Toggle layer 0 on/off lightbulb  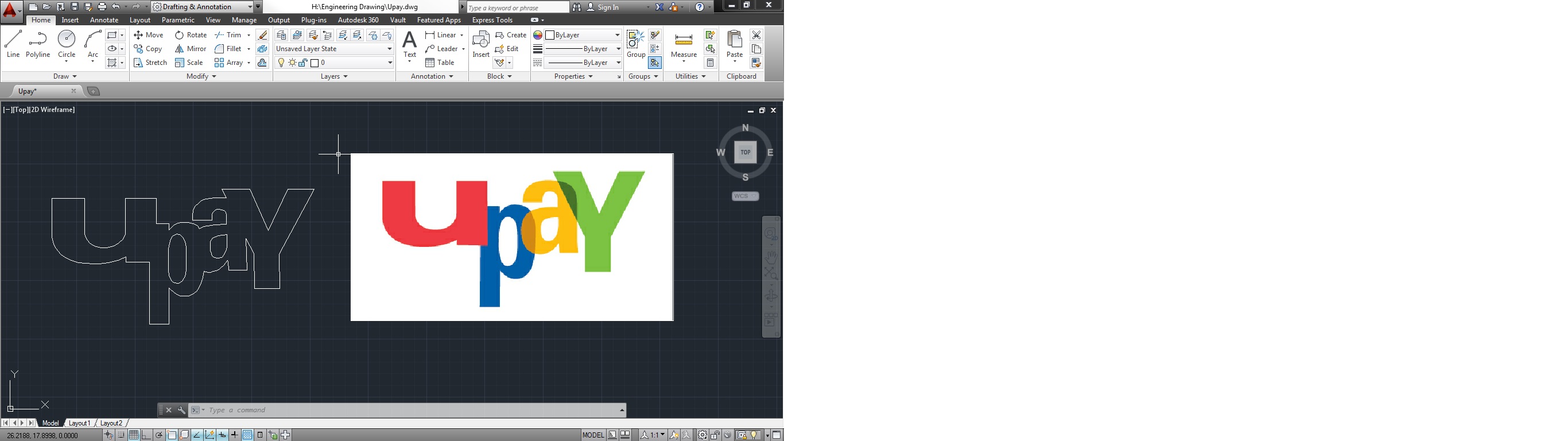pyautogui.click(x=281, y=63)
